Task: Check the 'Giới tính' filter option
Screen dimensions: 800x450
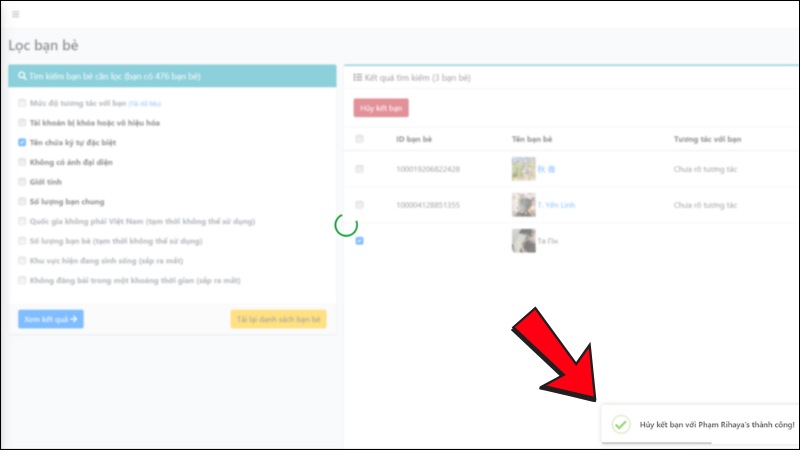Action: coord(22,182)
